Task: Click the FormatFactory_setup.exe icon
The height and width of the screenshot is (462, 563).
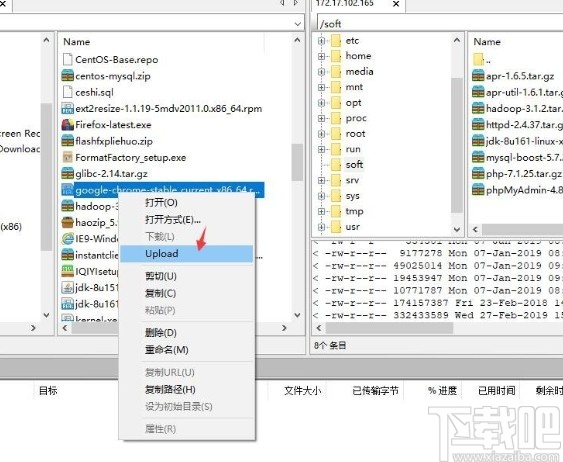Action: [x=68, y=157]
